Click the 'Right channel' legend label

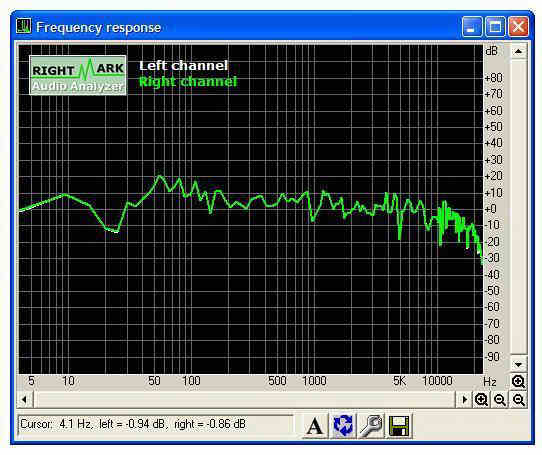pos(188,82)
